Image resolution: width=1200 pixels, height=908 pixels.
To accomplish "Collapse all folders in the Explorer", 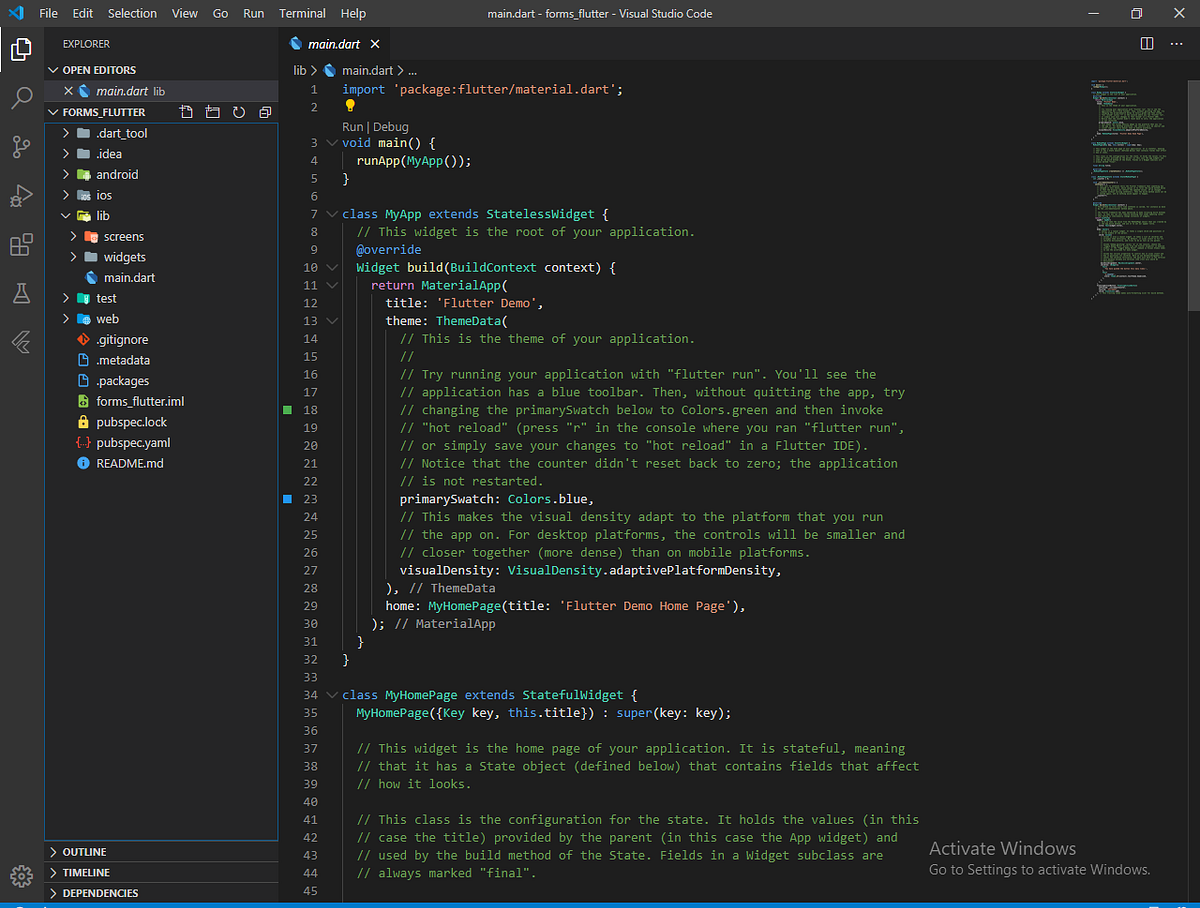I will click(264, 112).
